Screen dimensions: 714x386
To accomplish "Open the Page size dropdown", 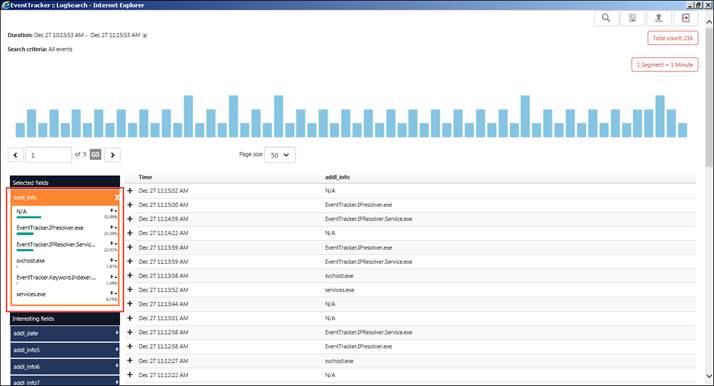I will pos(280,155).
